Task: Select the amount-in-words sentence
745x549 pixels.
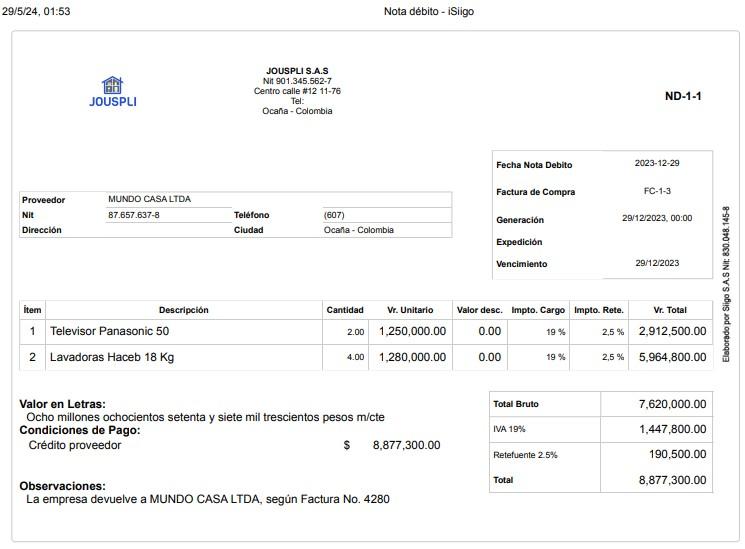Action: pos(205,417)
